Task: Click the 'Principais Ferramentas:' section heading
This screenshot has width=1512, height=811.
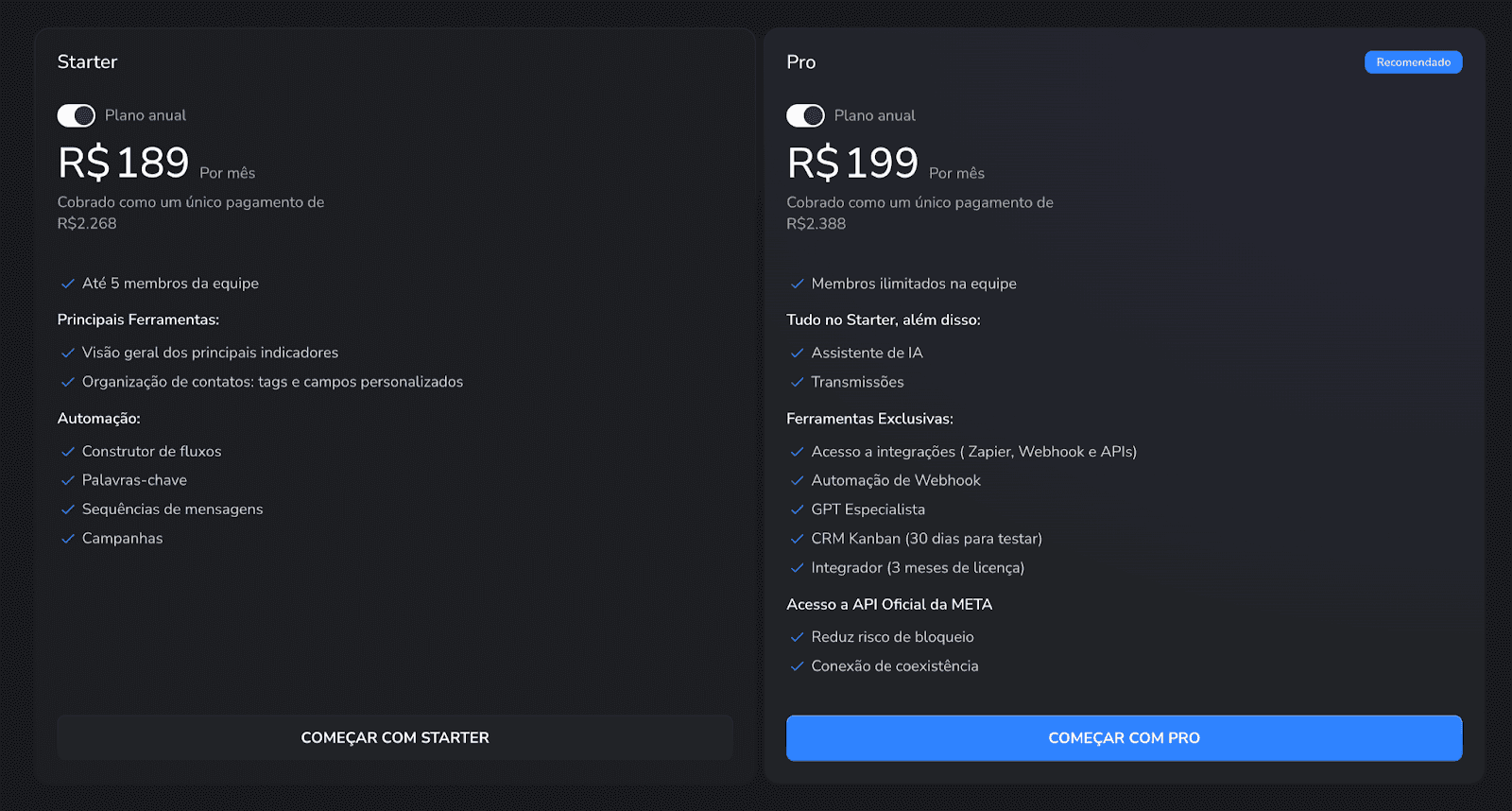Action: click(138, 319)
